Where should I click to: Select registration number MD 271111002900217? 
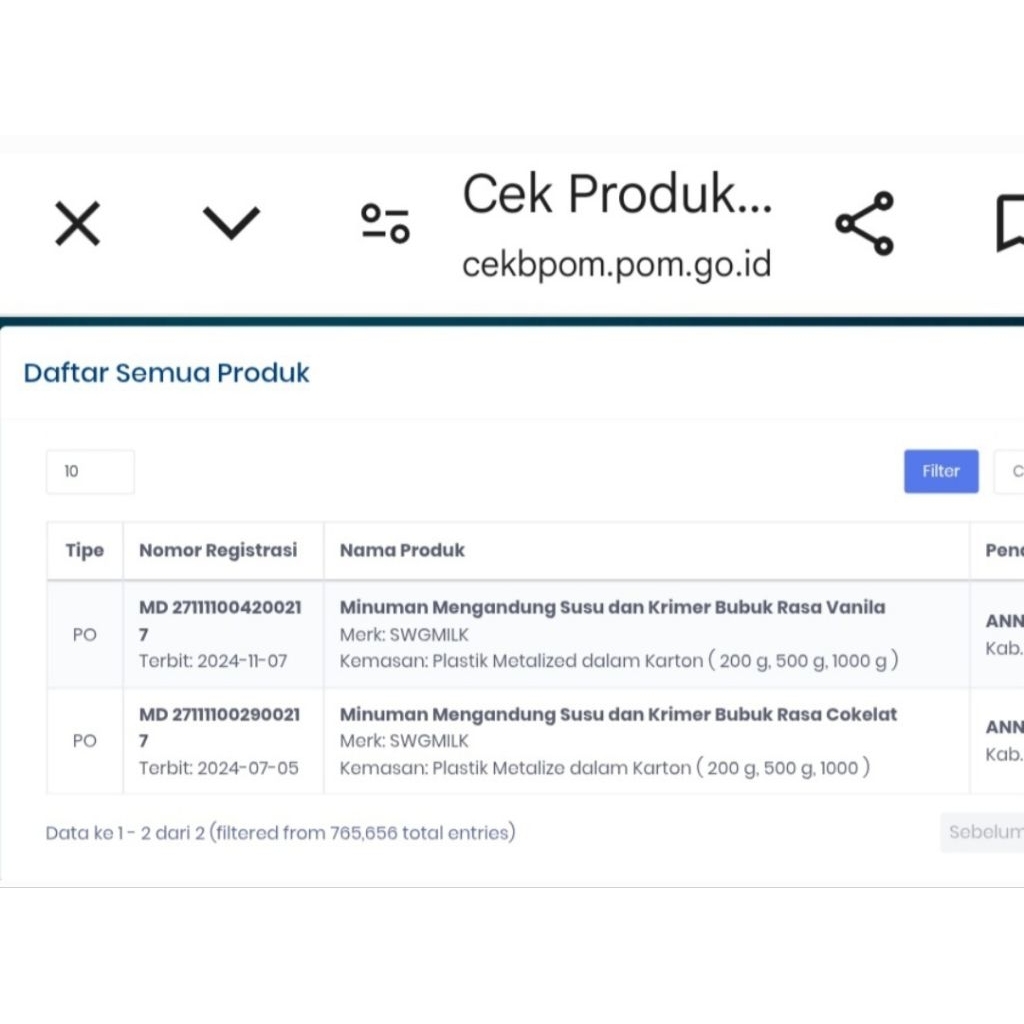[220, 727]
